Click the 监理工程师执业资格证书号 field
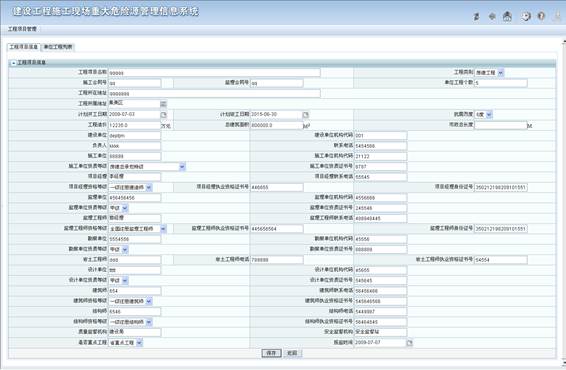This screenshot has height=370, width=566. pos(277,228)
